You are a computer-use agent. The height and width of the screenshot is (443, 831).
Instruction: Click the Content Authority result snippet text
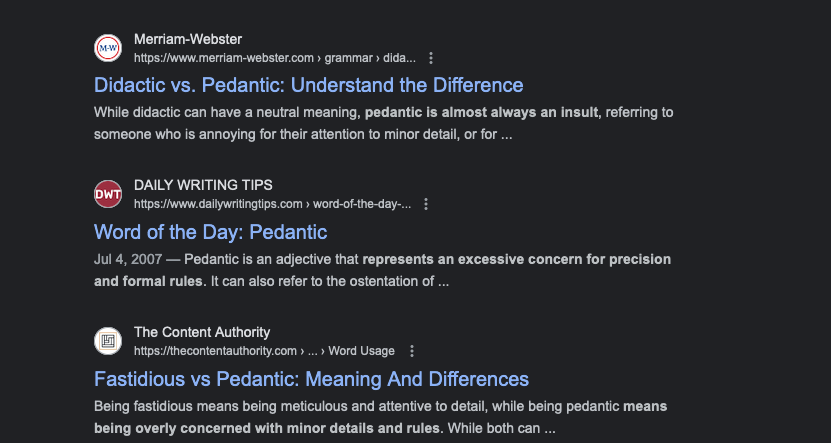click(300, 428)
